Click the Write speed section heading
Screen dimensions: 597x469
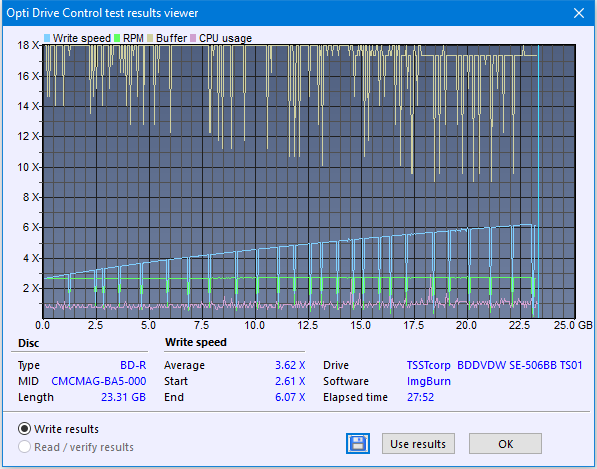click(x=196, y=342)
